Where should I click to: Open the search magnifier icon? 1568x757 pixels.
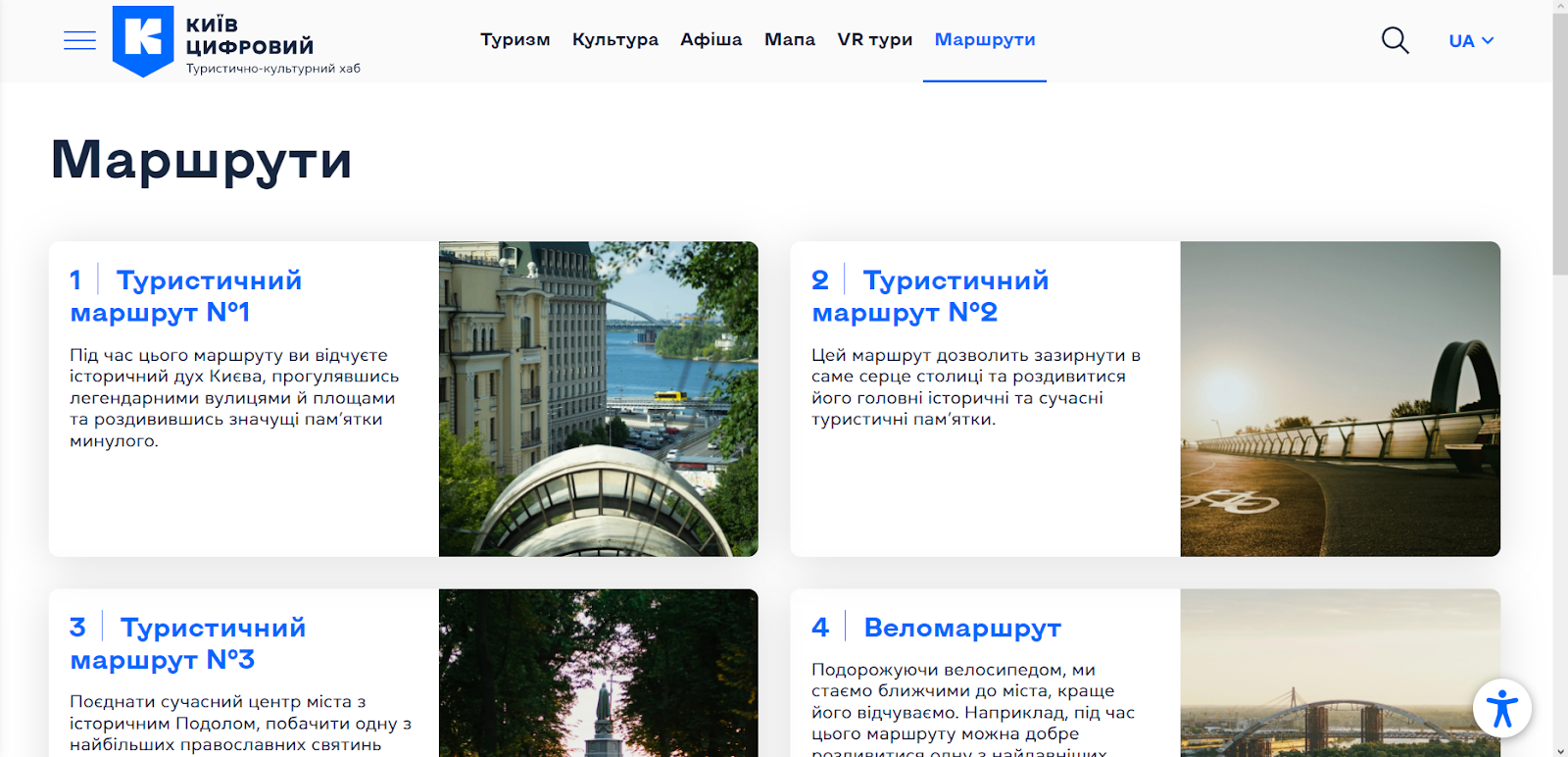(x=1395, y=40)
